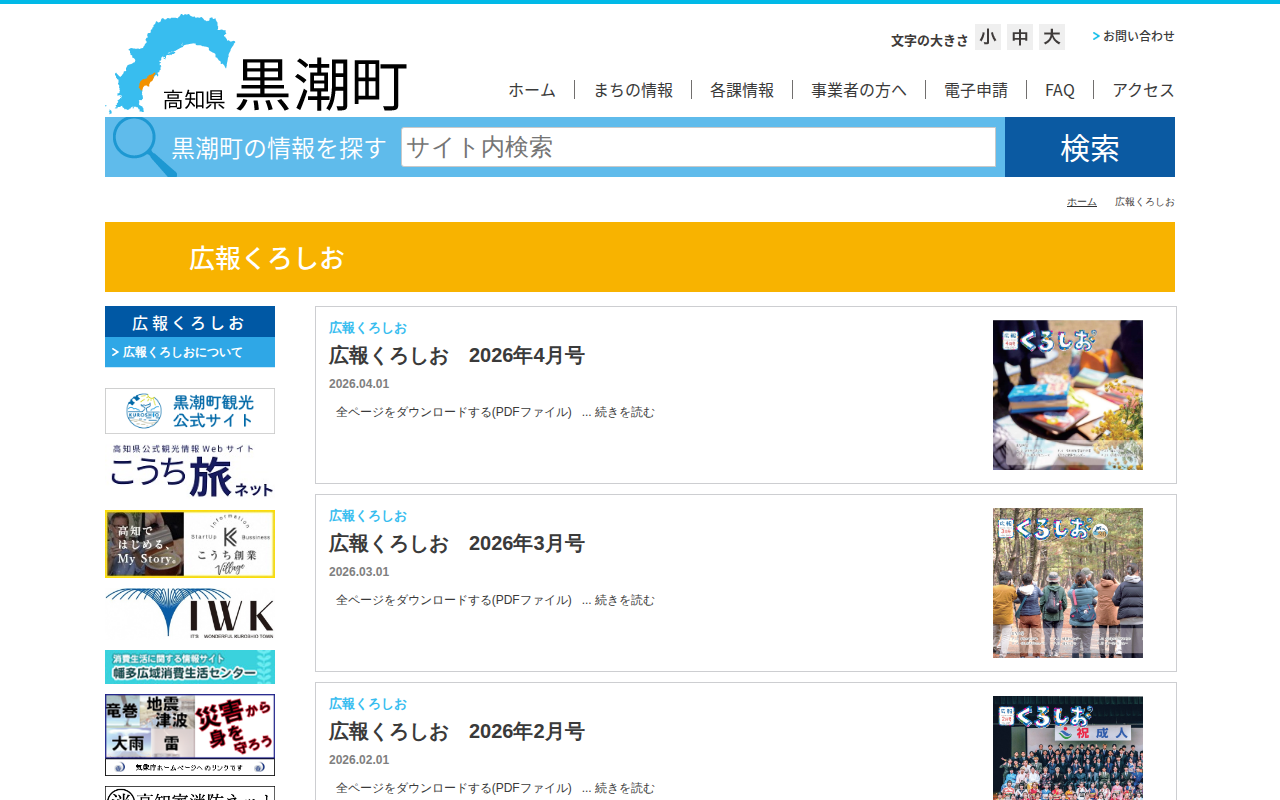The height and width of the screenshot is (800, 1280).
Task: Open FAQ menu item
Action: pyautogui.click(x=1060, y=90)
